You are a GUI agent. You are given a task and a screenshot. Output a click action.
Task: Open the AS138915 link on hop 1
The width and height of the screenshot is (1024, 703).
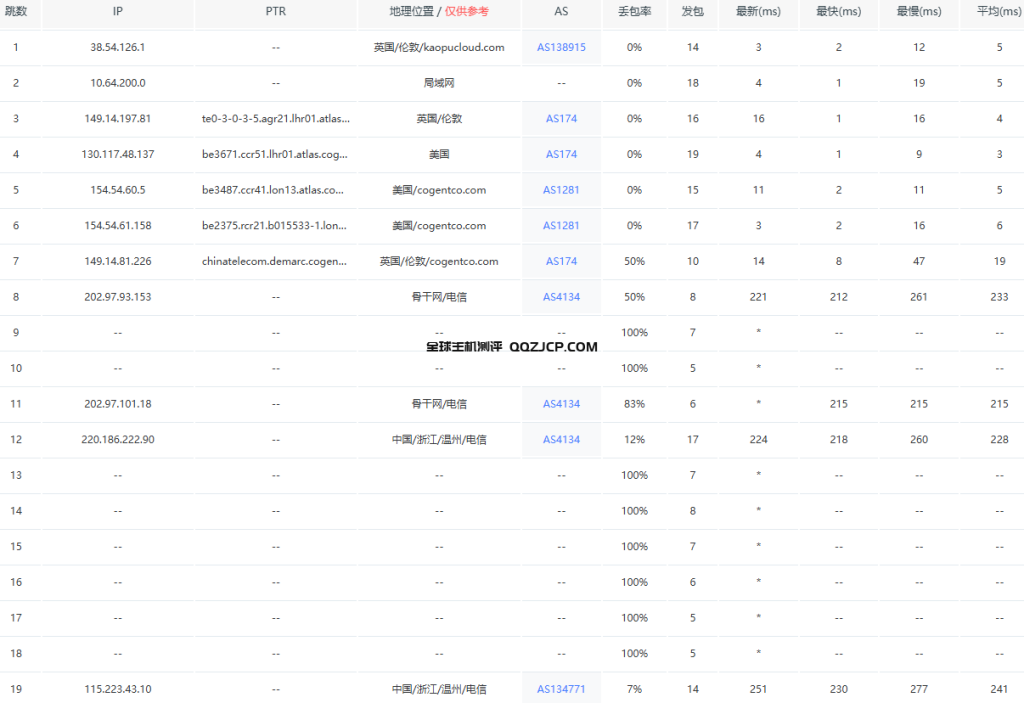560,47
